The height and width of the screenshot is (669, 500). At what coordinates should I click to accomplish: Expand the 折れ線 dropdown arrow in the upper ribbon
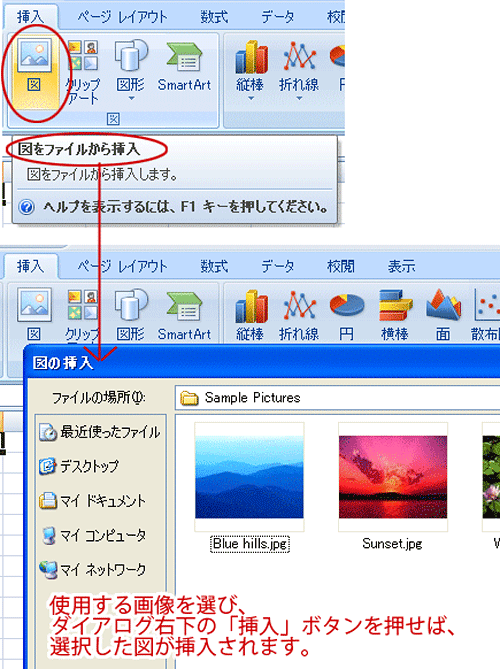[299, 99]
